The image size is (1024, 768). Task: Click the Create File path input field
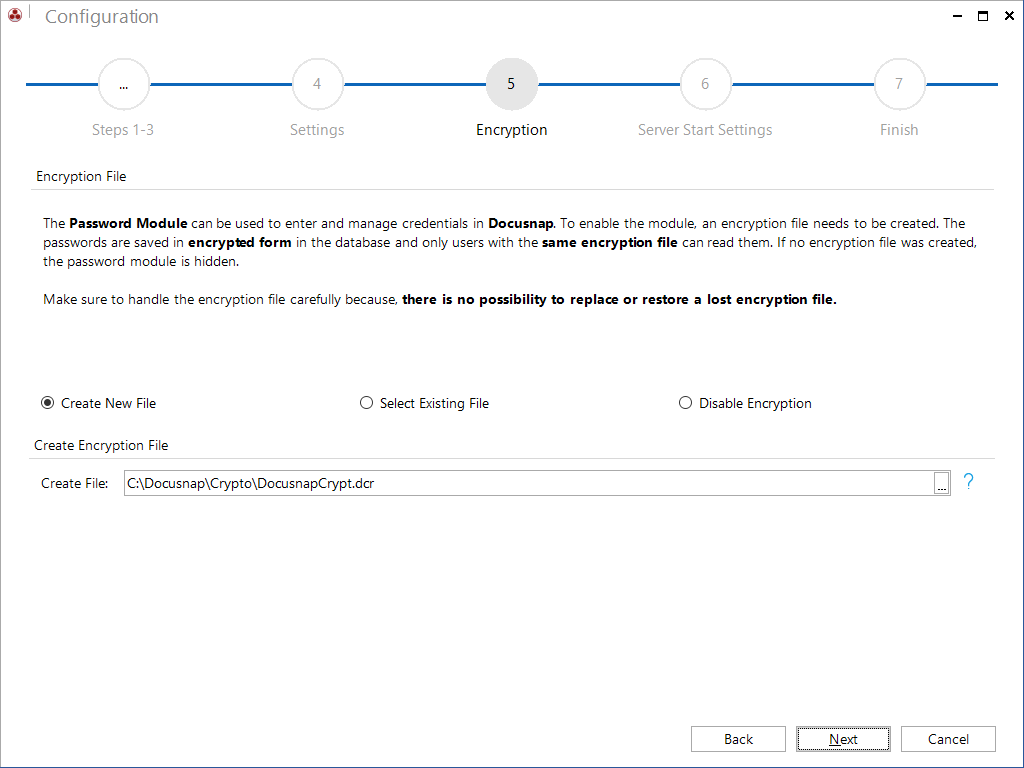coord(529,483)
